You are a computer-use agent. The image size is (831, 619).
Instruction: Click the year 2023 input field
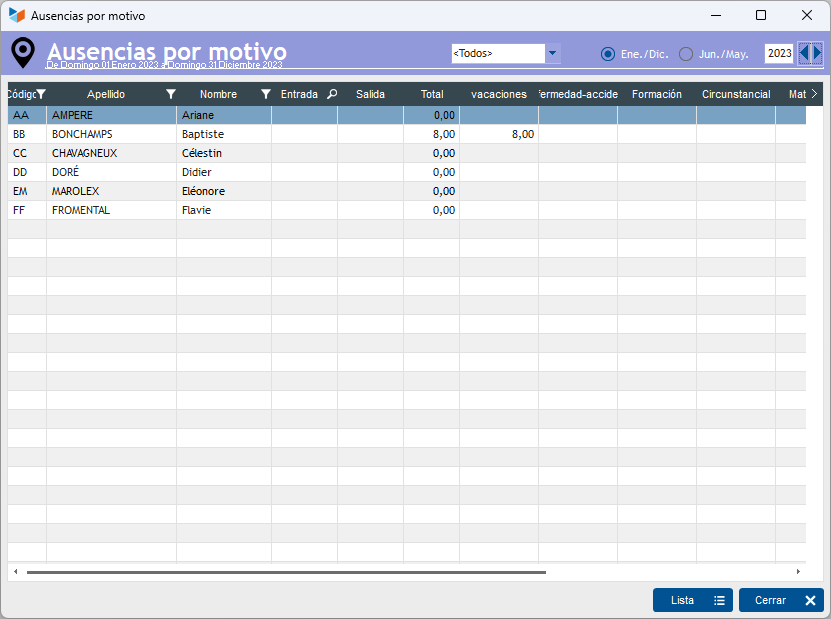779,54
